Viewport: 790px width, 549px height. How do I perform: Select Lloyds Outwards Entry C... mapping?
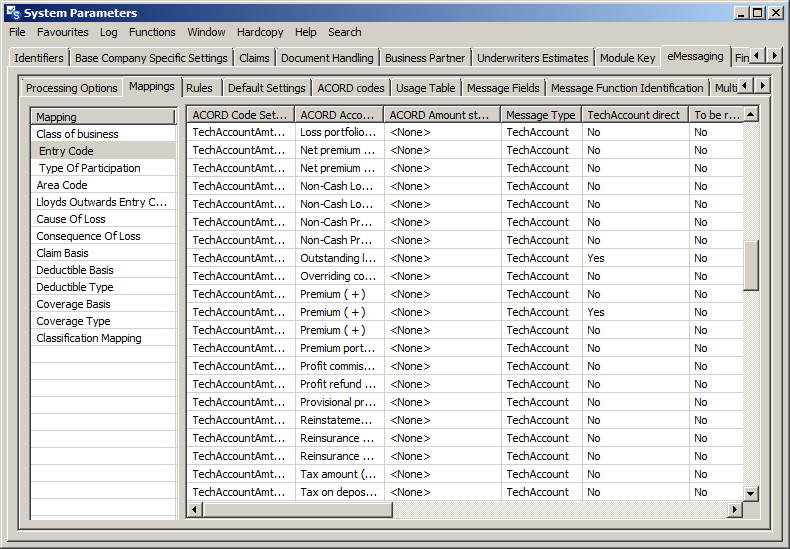click(x=103, y=202)
